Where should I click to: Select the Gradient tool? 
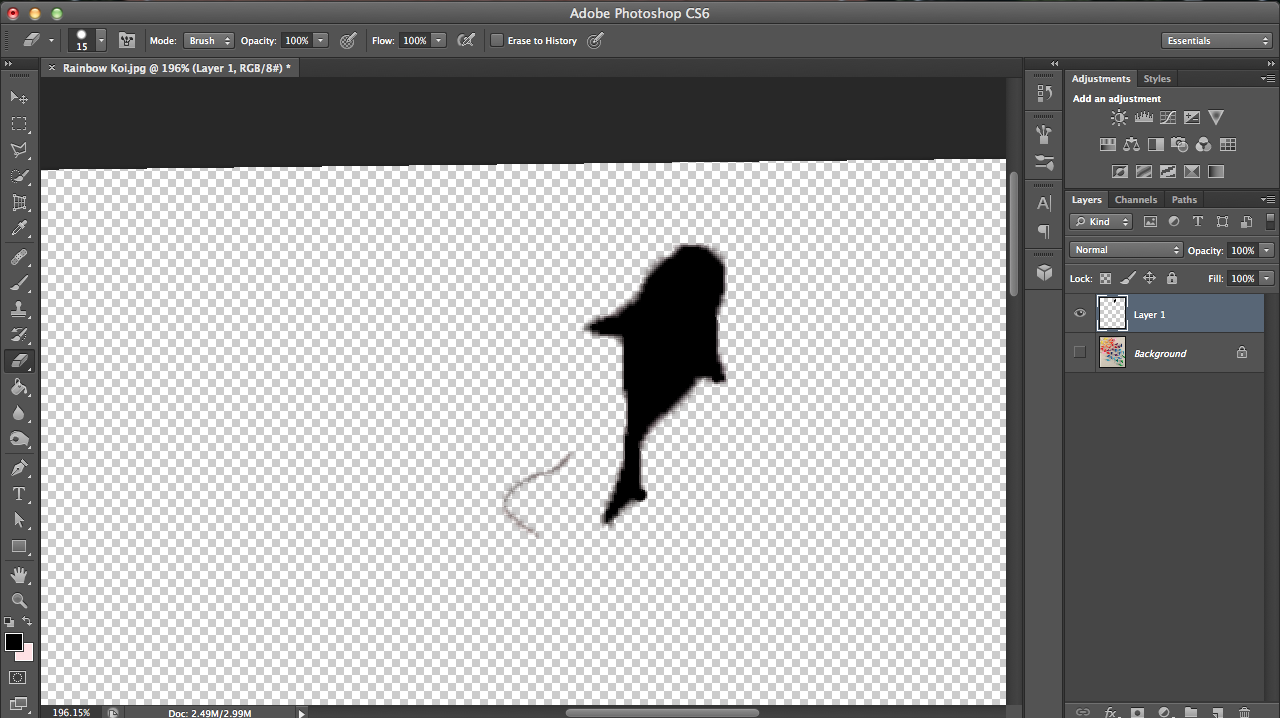pyautogui.click(x=20, y=389)
